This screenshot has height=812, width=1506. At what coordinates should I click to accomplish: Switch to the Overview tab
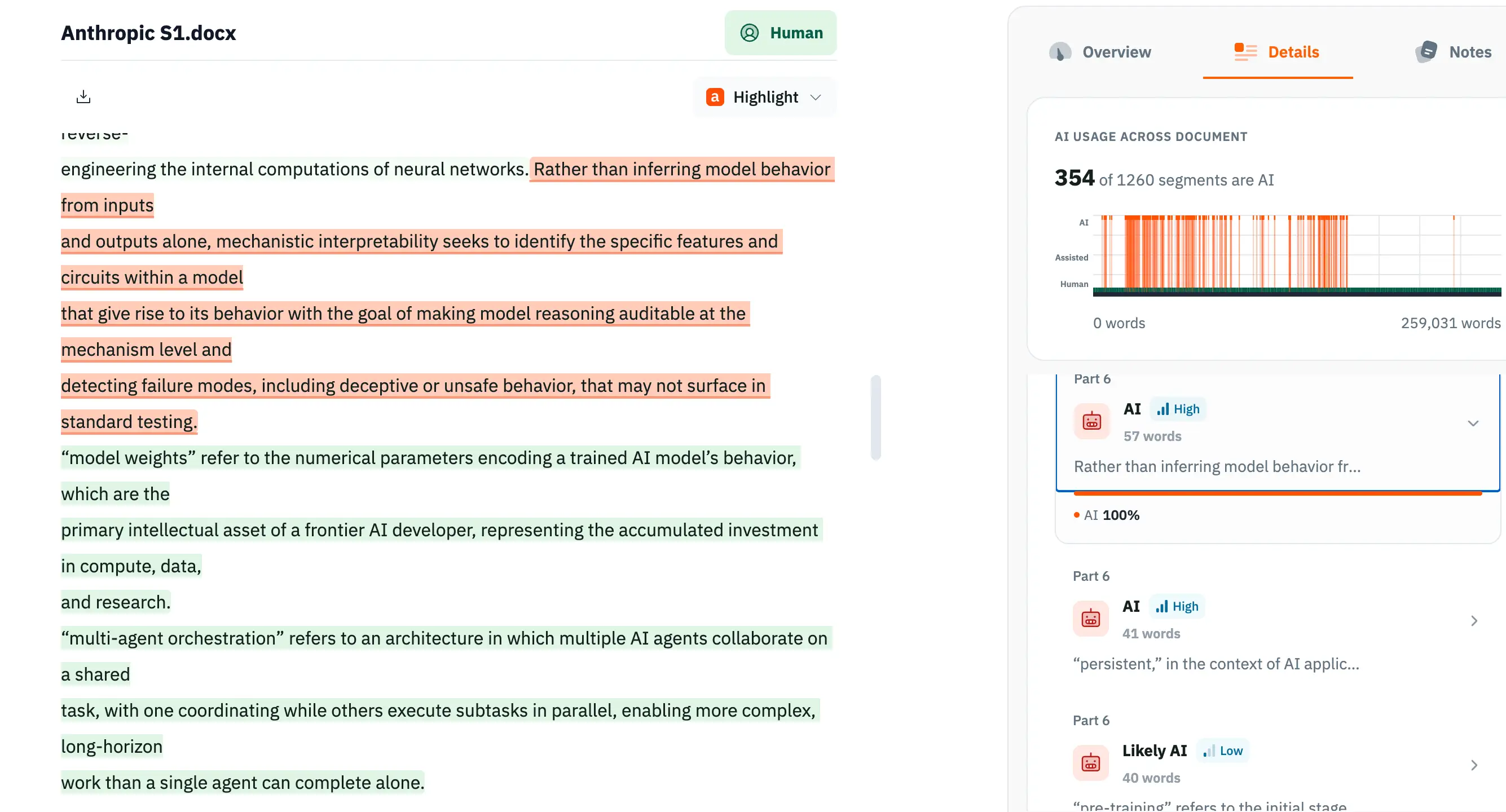[1100, 52]
